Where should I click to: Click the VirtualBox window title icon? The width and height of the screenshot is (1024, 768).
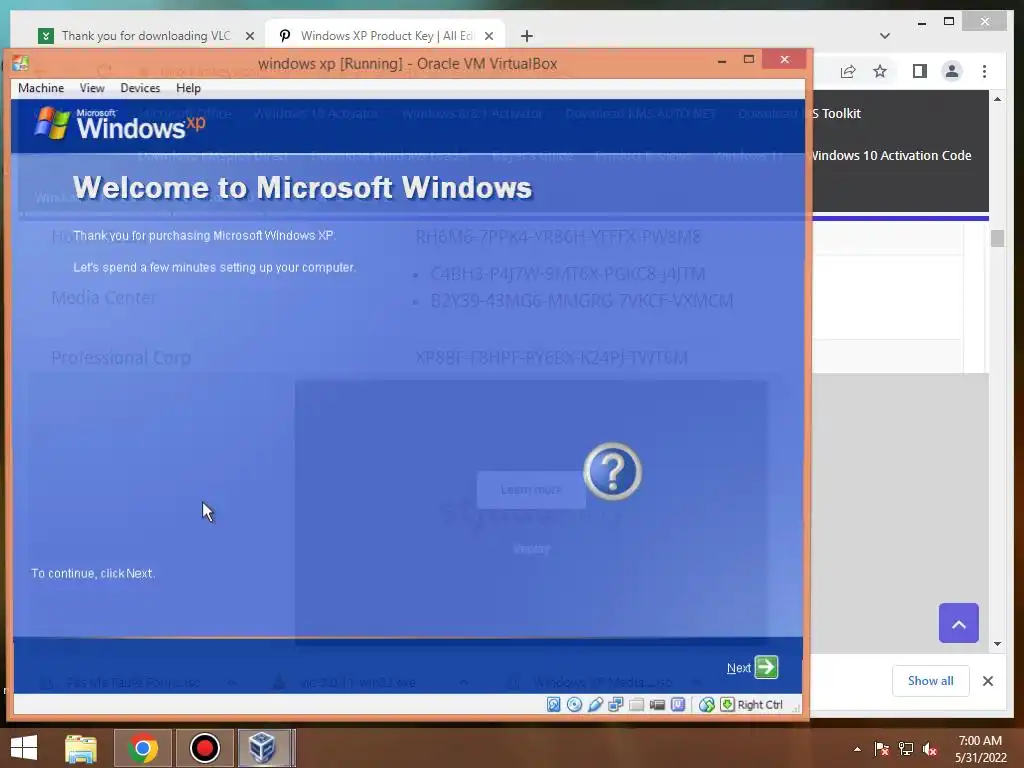click(20, 63)
